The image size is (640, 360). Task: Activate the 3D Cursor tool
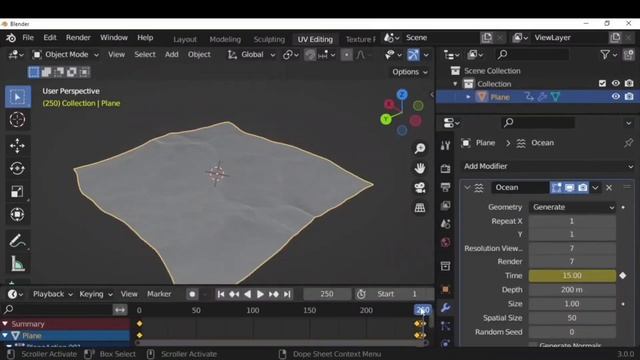pyautogui.click(x=18, y=120)
